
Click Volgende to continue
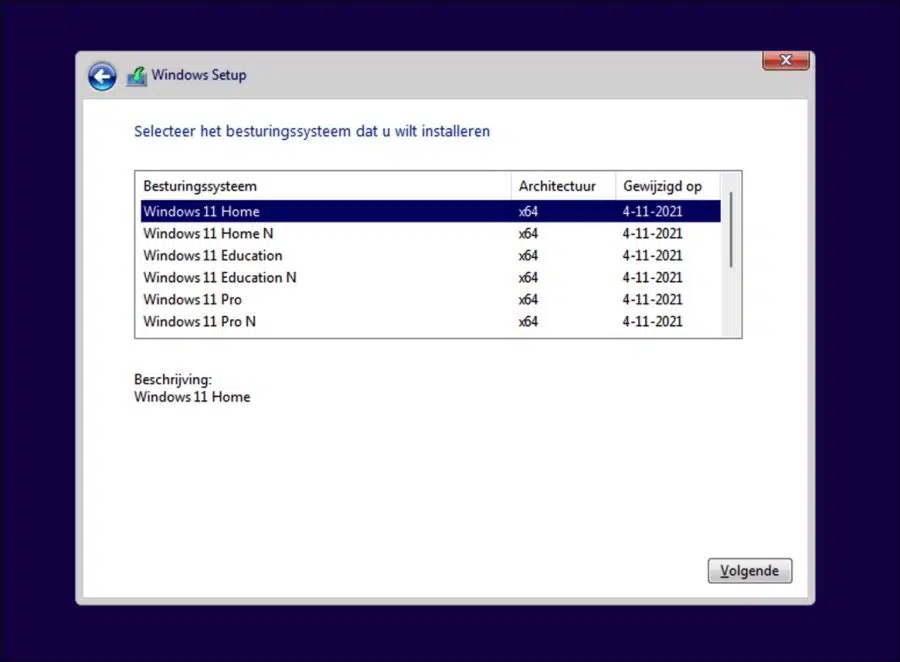(x=750, y=571)
